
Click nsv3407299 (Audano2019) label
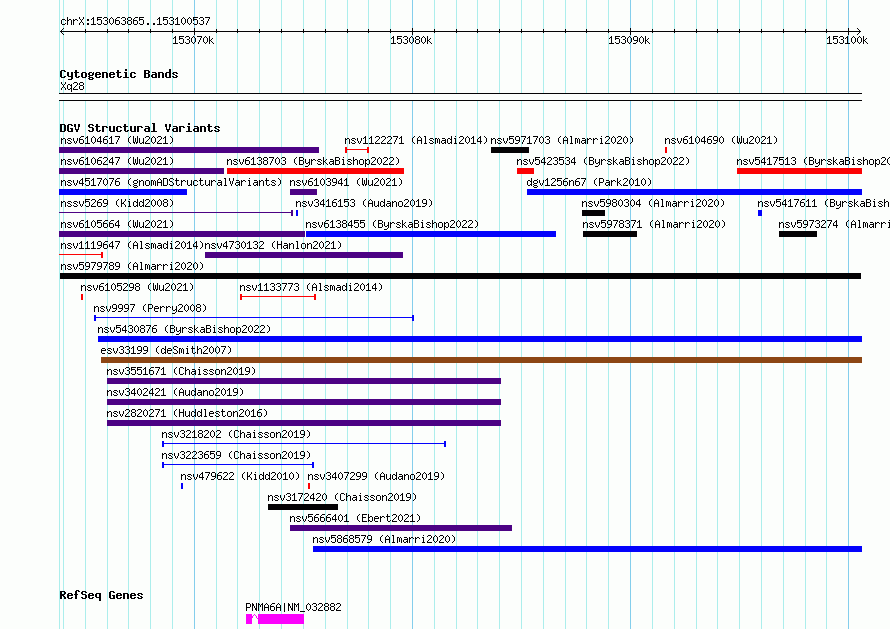(x=376, y=476)
